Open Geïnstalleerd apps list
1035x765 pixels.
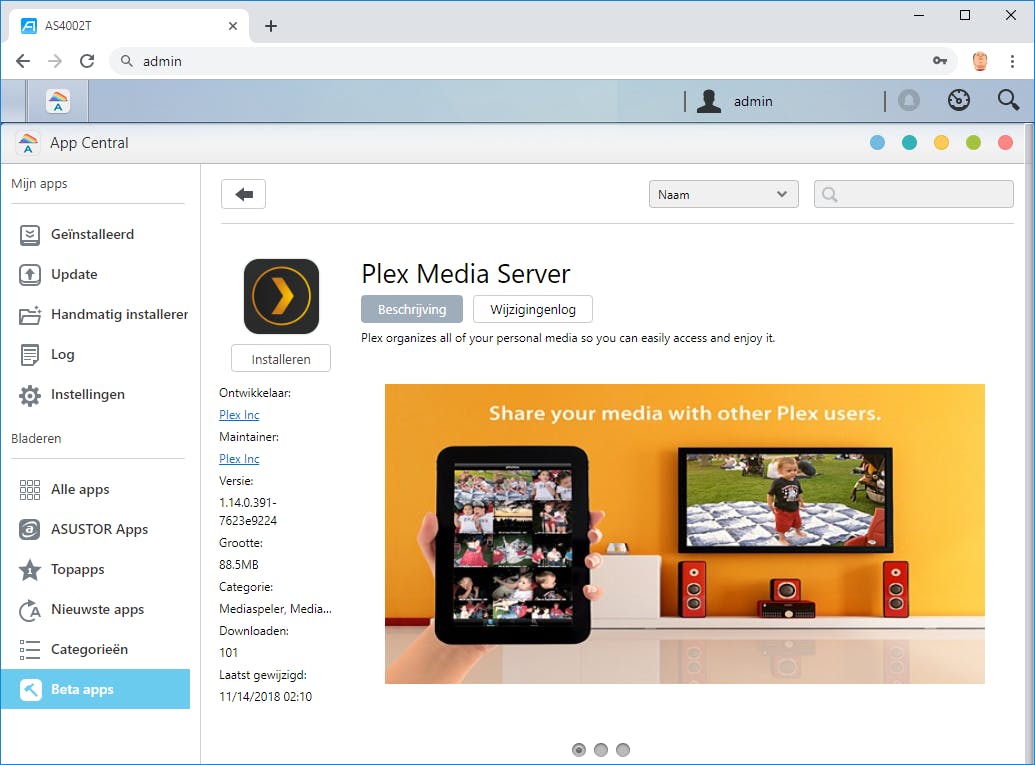click(x=96, y=234)
